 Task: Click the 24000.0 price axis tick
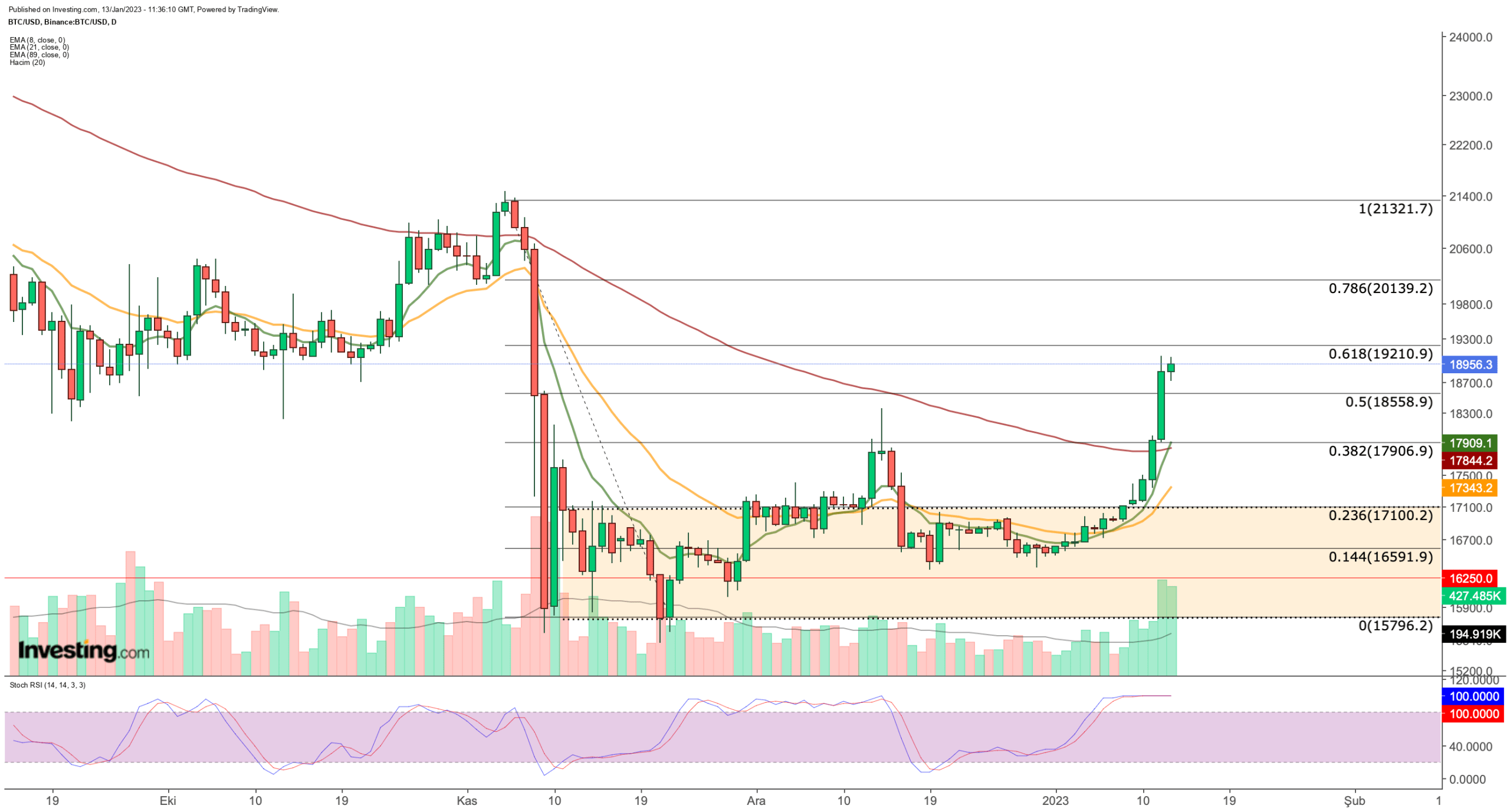[1470, 37]
